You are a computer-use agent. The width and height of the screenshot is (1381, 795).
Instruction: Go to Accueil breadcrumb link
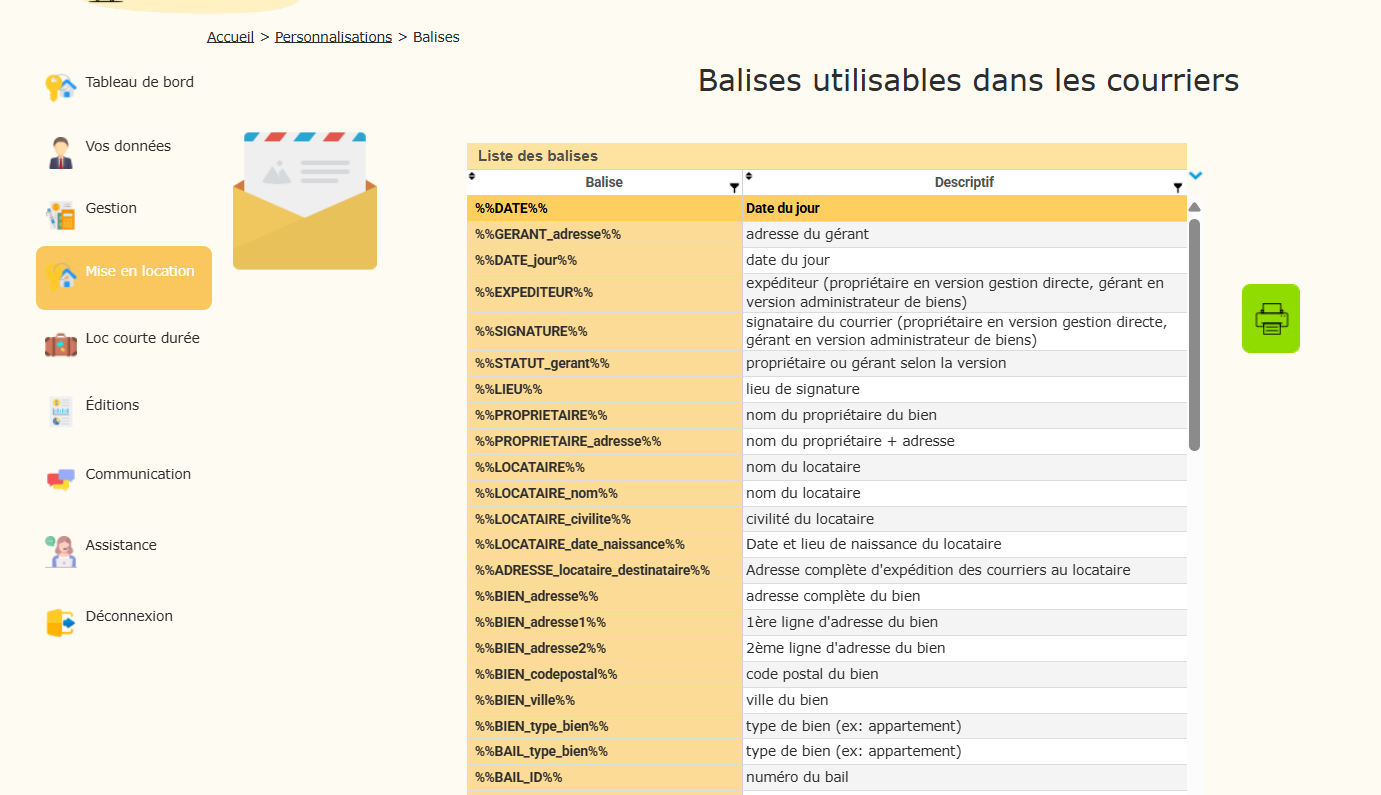[x=231, y=37]
